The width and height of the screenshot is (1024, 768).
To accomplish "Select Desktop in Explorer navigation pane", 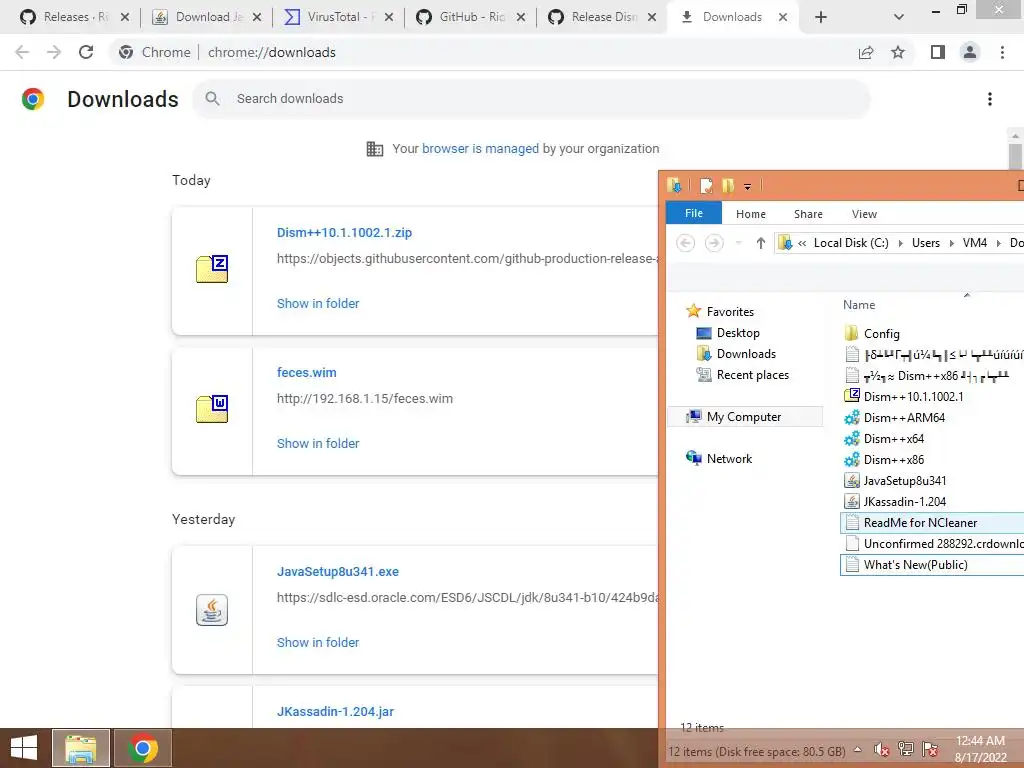I will coord(728,333).
